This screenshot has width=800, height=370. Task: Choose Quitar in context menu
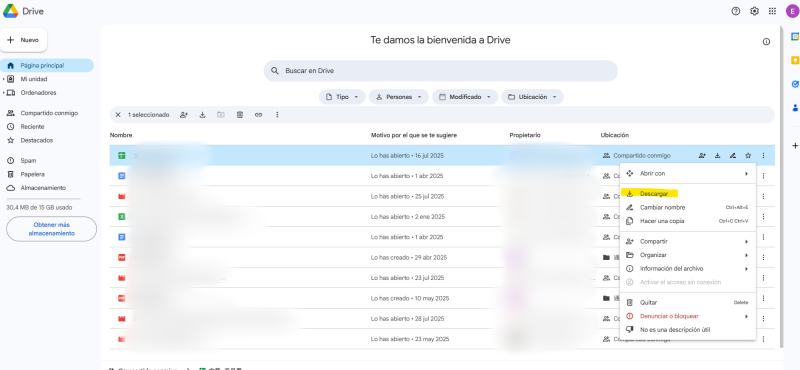(688, 303)
